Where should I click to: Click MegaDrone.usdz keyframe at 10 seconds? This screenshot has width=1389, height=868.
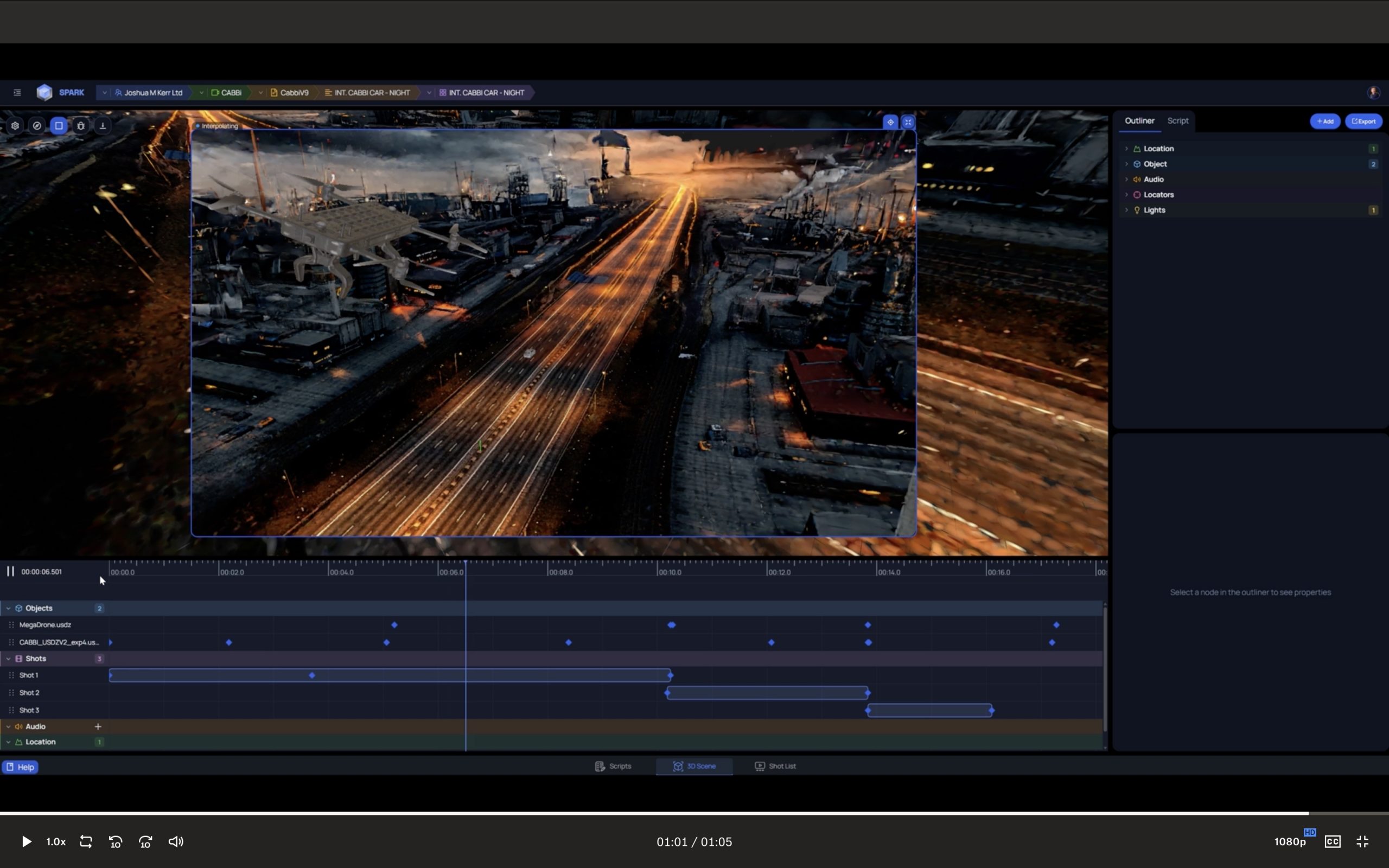[672, 624]
